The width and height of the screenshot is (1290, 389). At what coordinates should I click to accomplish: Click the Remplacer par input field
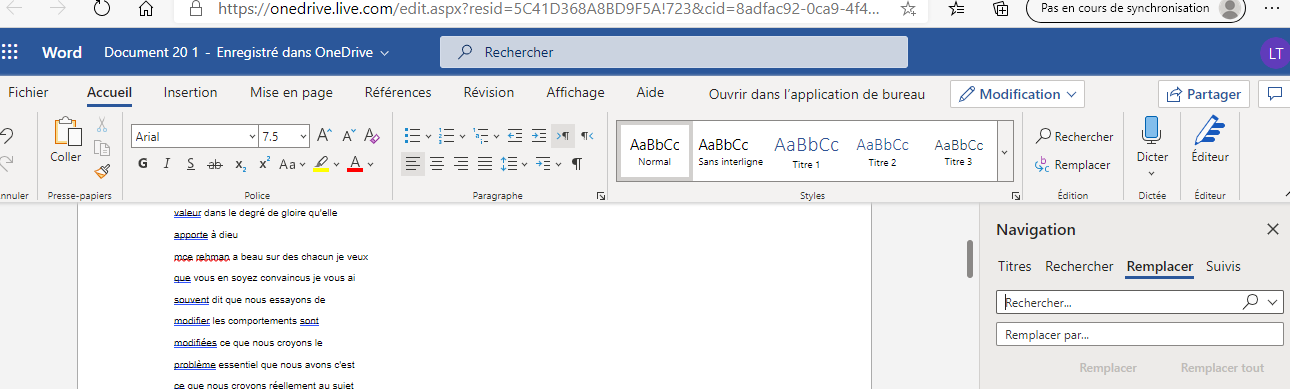(1140, 335)
